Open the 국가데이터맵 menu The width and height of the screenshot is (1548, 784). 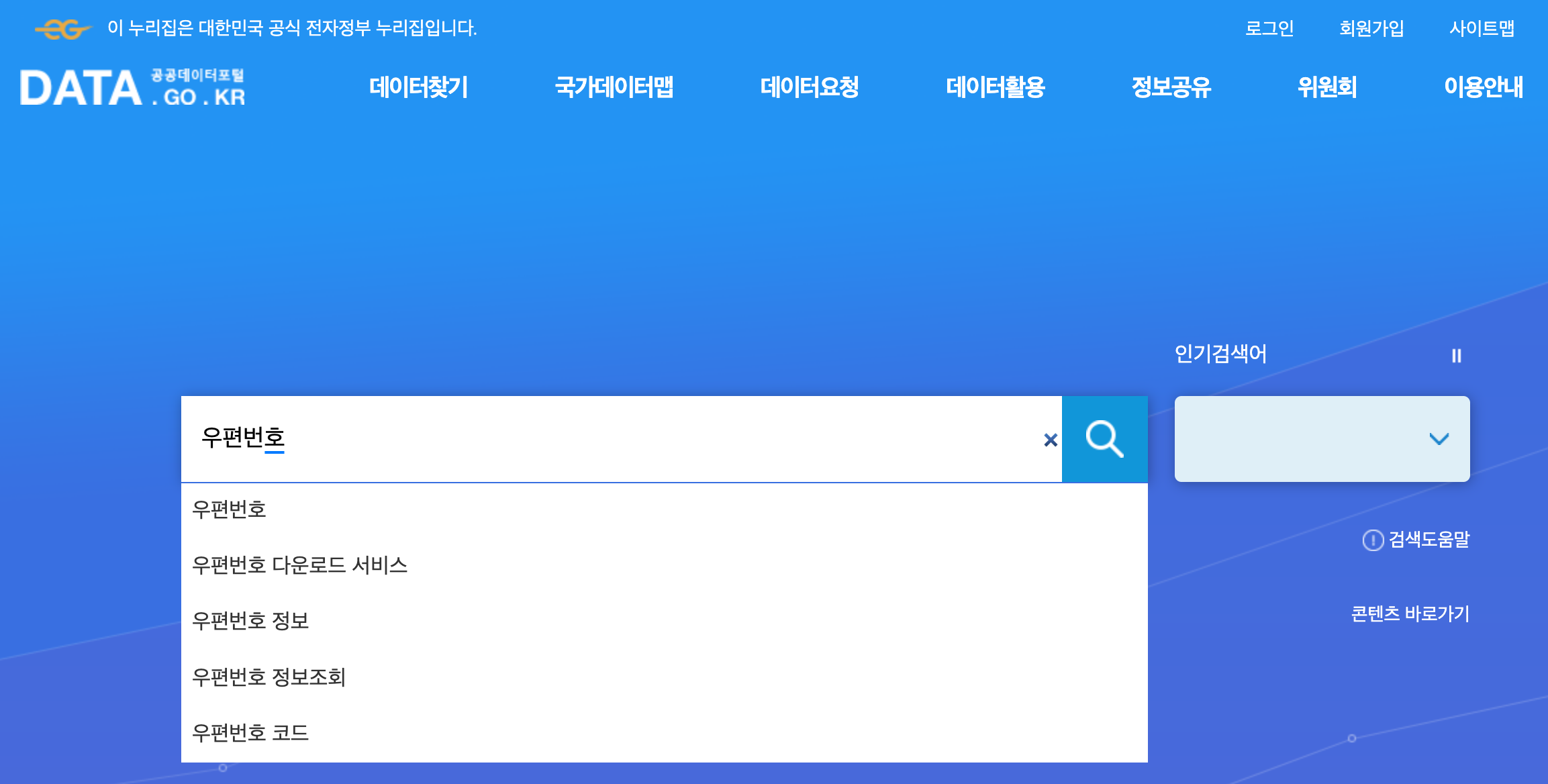(614, 87)
